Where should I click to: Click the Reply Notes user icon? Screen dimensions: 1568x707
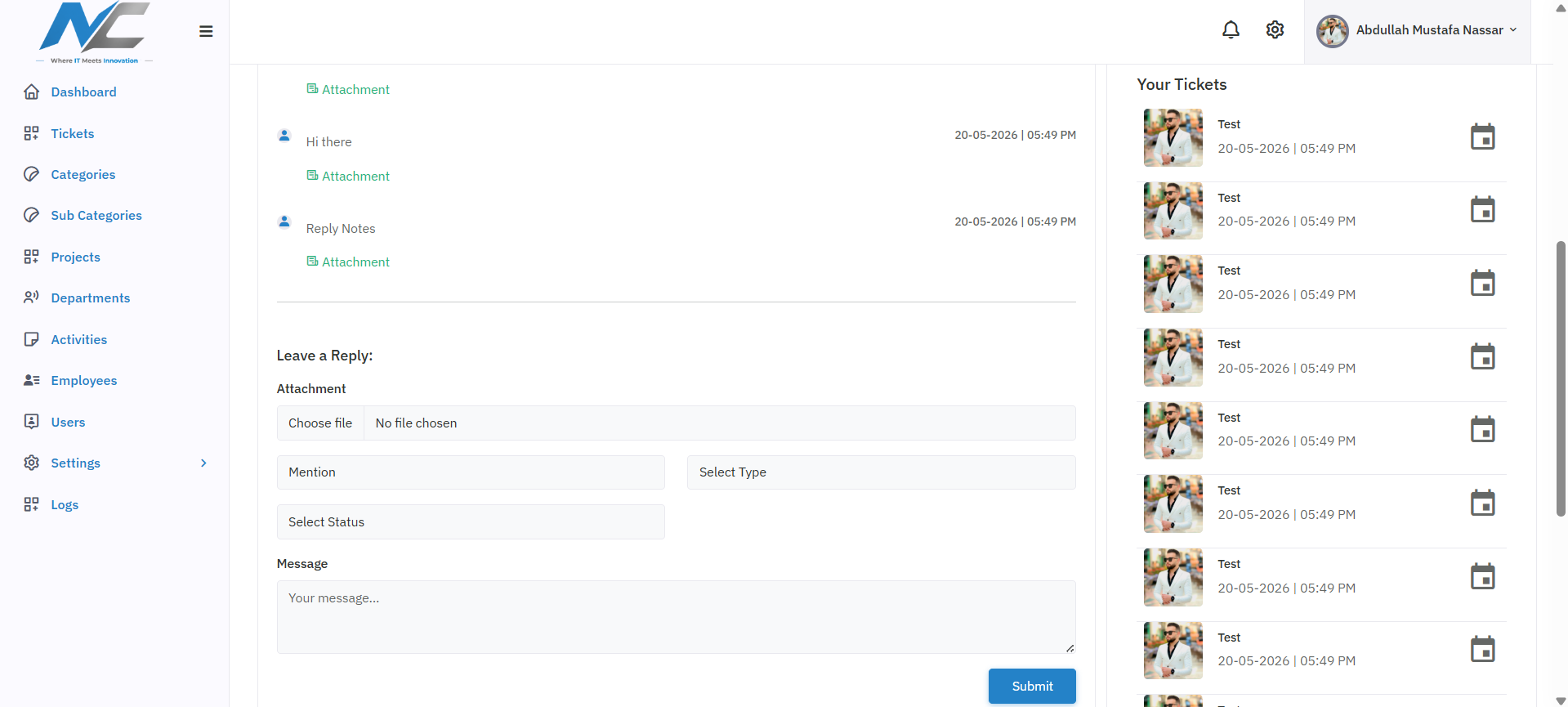[284, 221]
